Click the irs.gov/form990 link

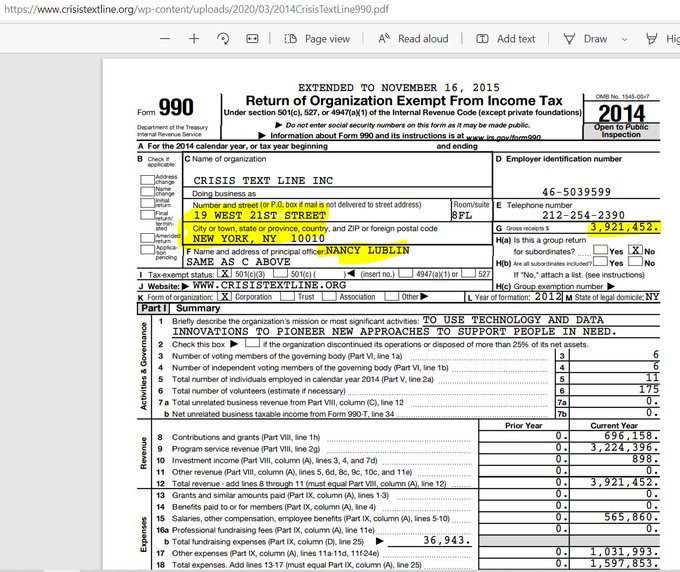pos(503,137)
